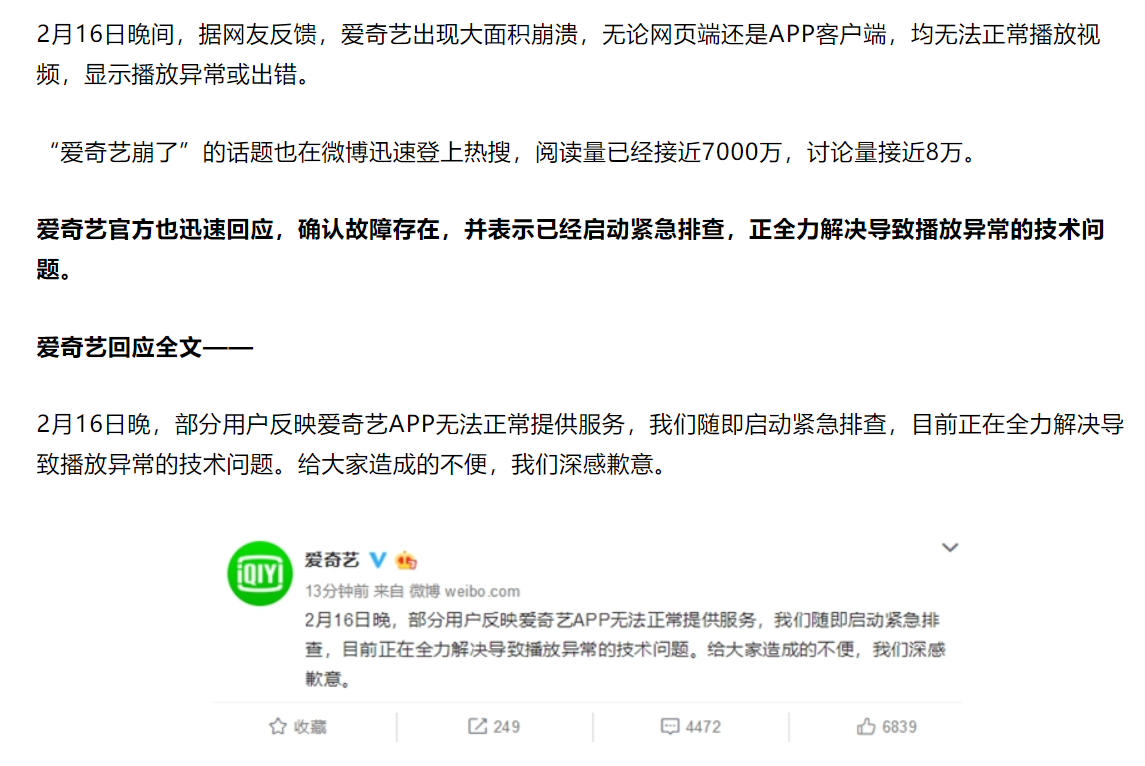Viewport: 1145px width, 766px height.
Task: Click the comment bubble icon
Action: pyautogui.click(x=670, y=726)
